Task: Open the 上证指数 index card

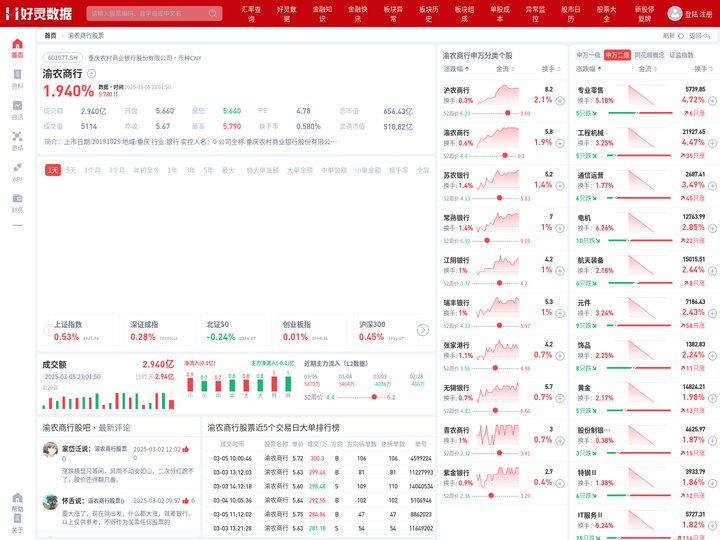Action: pos(83,331)
